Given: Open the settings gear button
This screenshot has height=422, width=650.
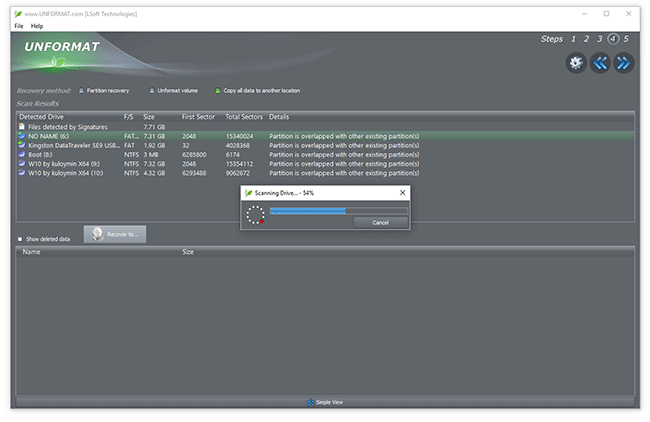Looking at the screenshot, I should [x=576, y=63].
